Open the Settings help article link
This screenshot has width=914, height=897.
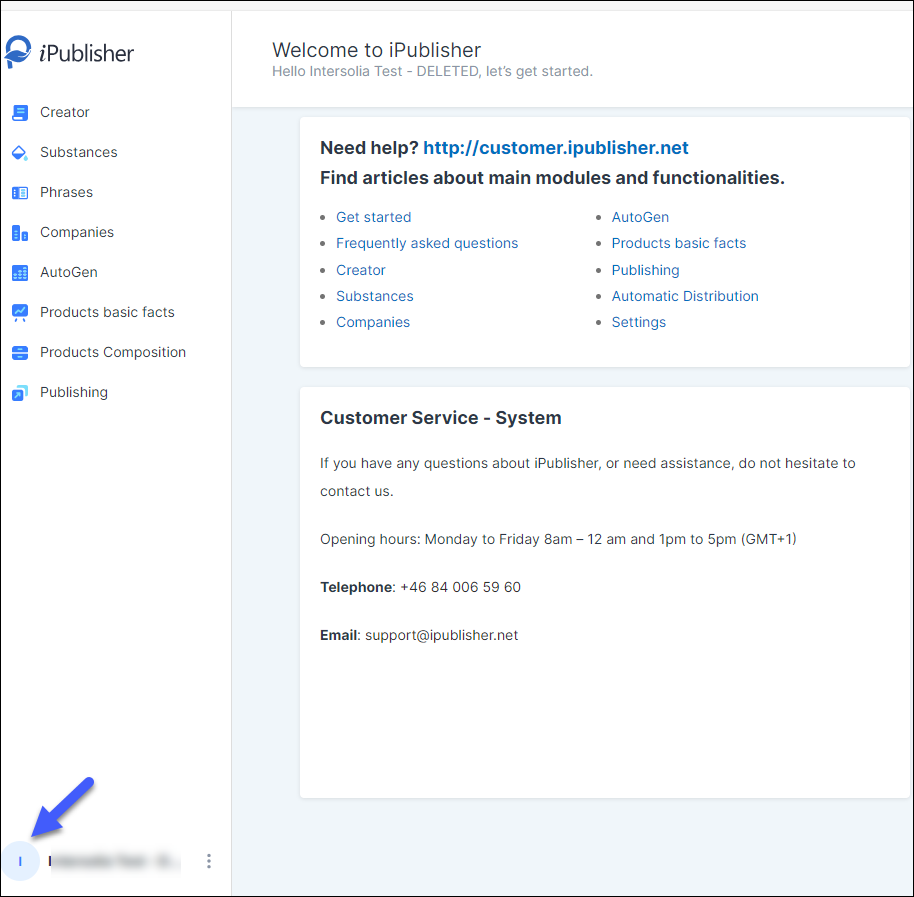click(638, 322)
